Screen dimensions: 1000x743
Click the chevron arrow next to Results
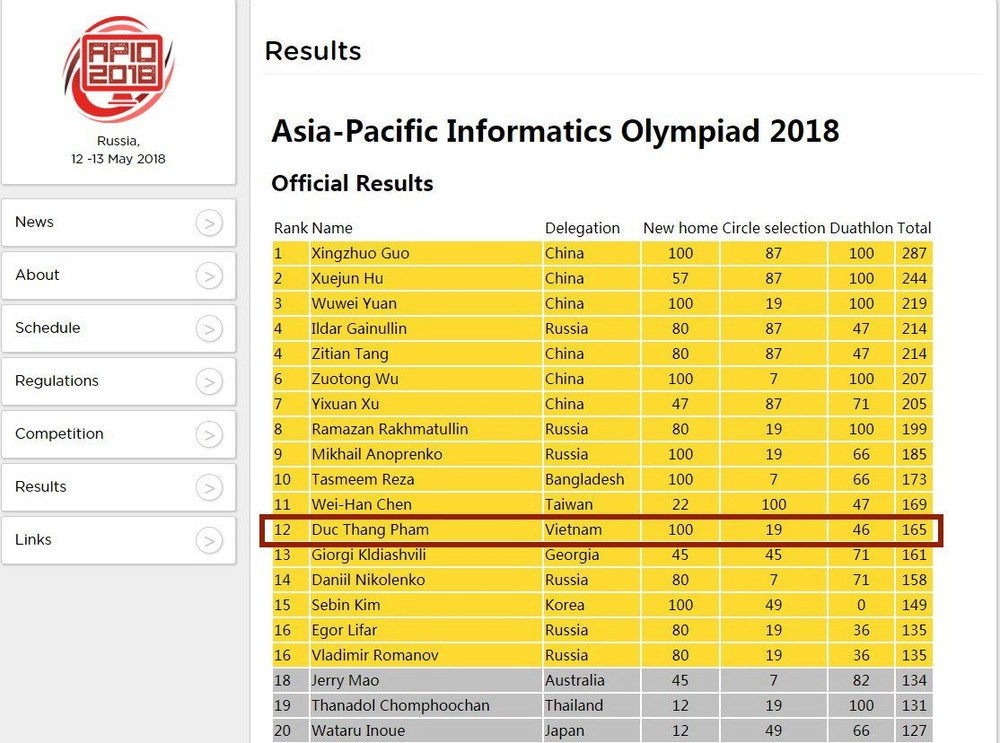pos(209,487)
